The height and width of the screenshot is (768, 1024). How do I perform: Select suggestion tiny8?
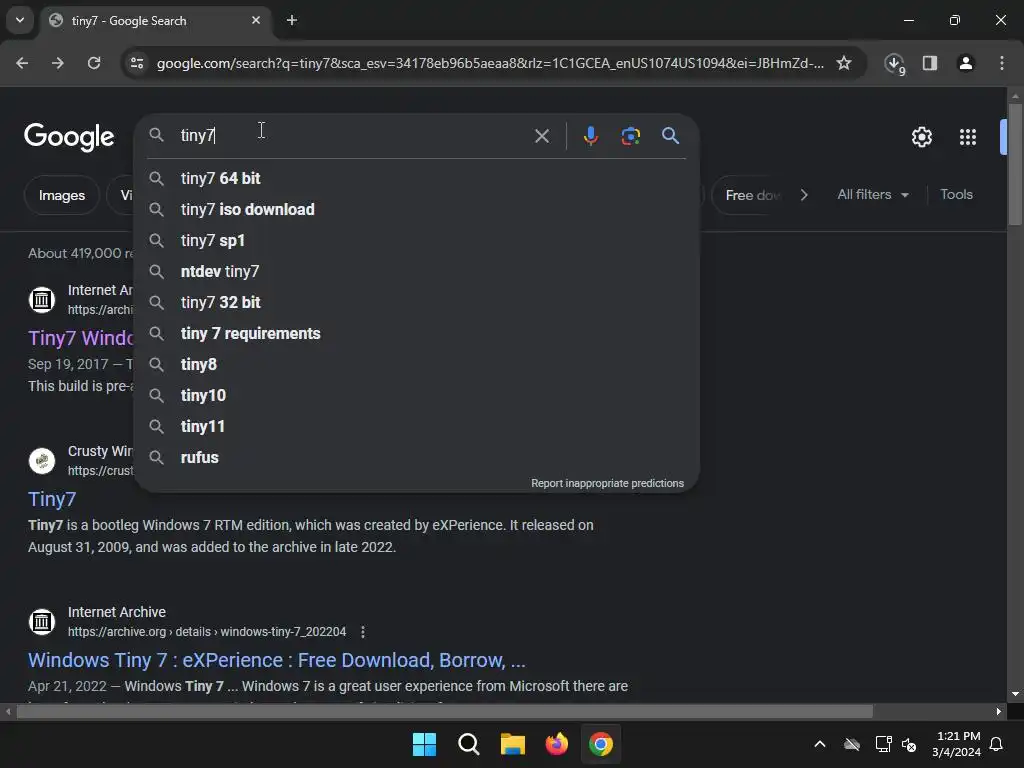(417, 364)
